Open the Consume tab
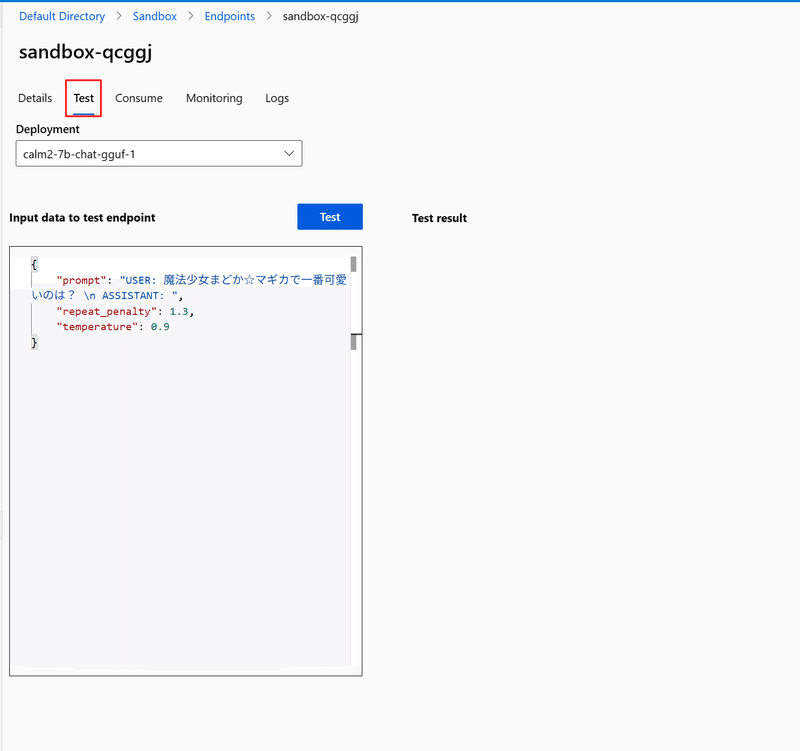 click(139, 98)
